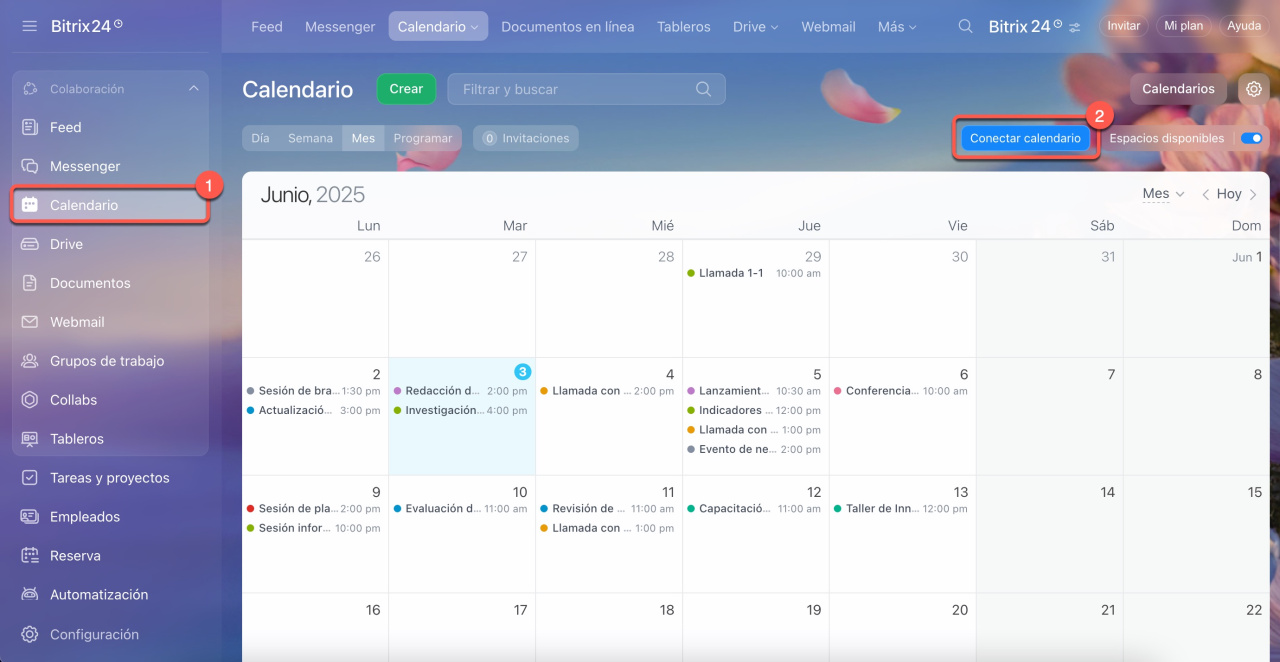Open the Drive dropdown in the top menu

755,27
